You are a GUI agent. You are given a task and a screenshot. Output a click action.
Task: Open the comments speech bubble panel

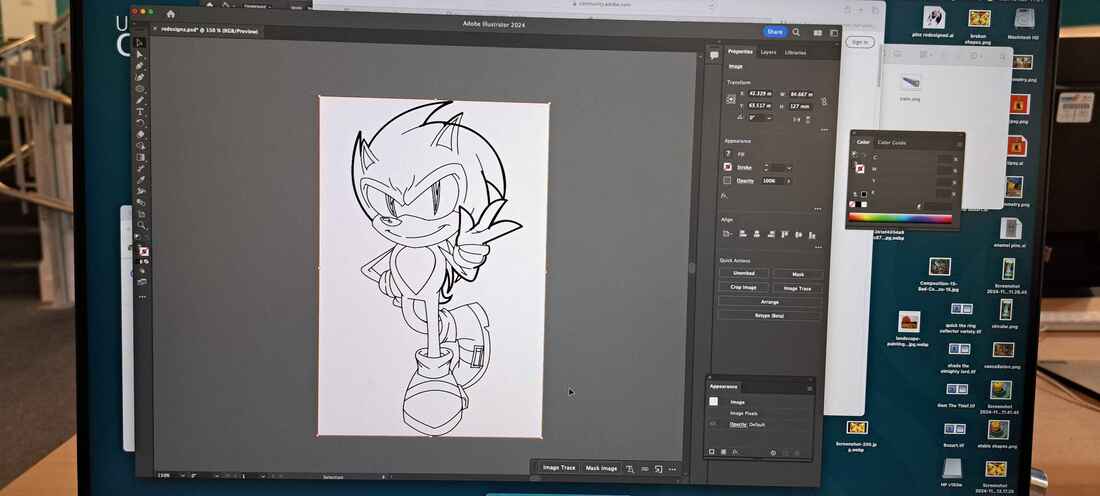(714, 55)
